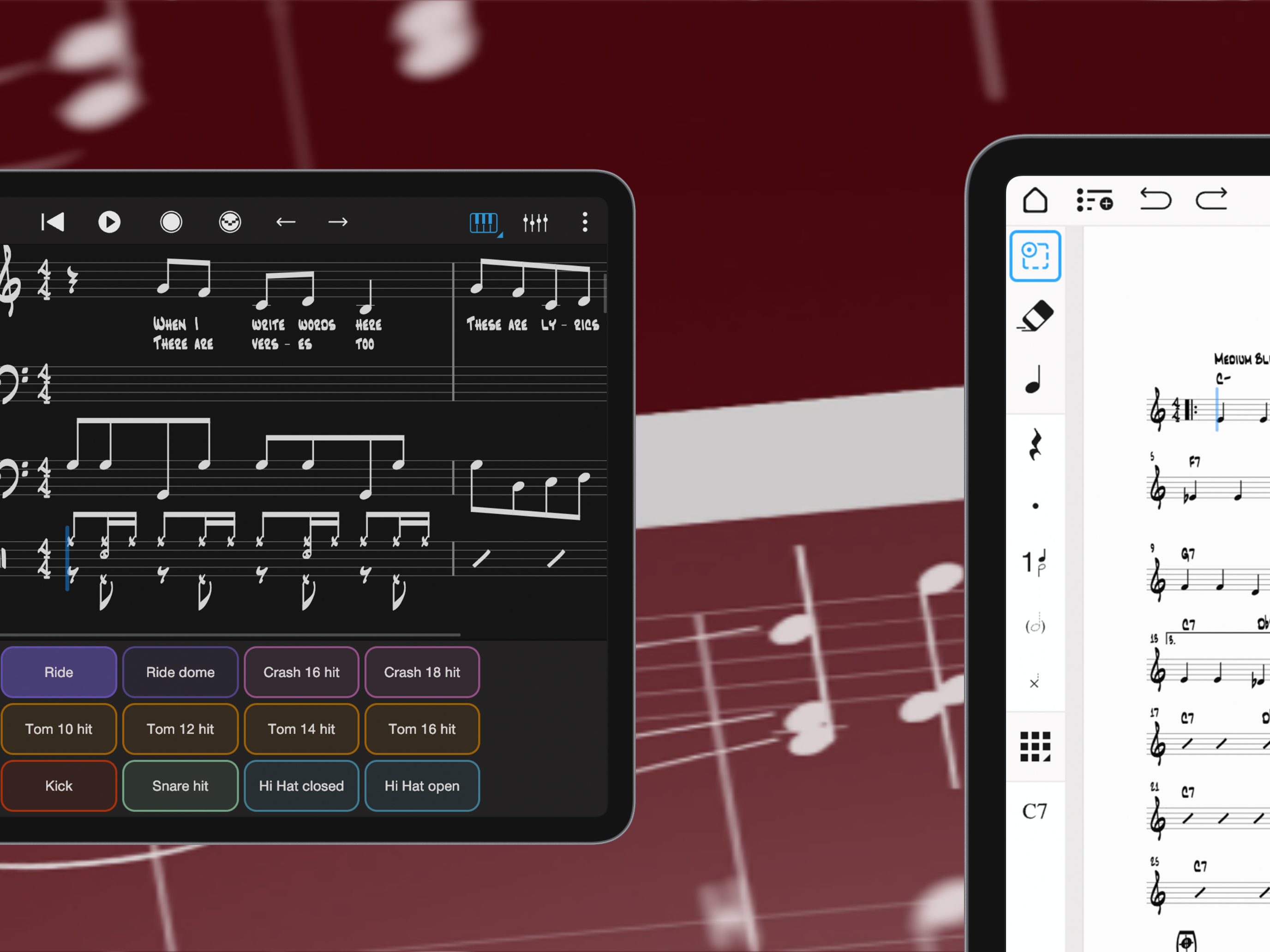
Task: Open the mixer sliders icon
Action: 535,223
